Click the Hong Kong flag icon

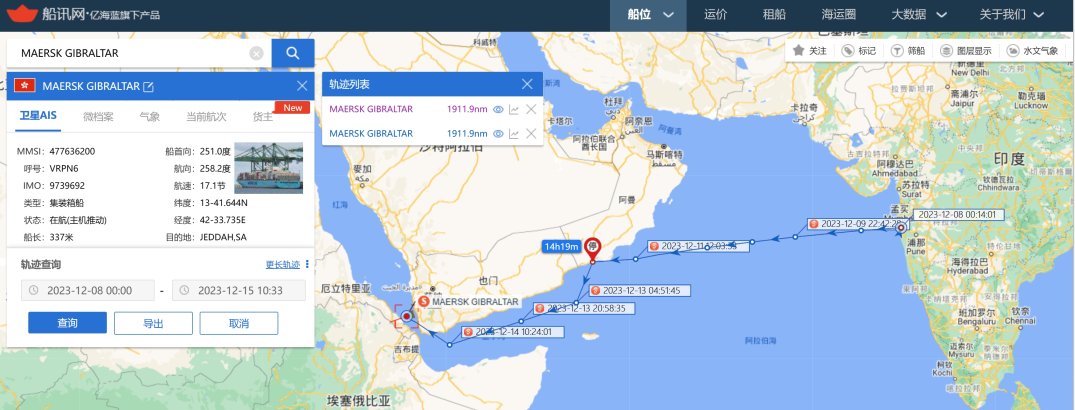pos(25,86)
